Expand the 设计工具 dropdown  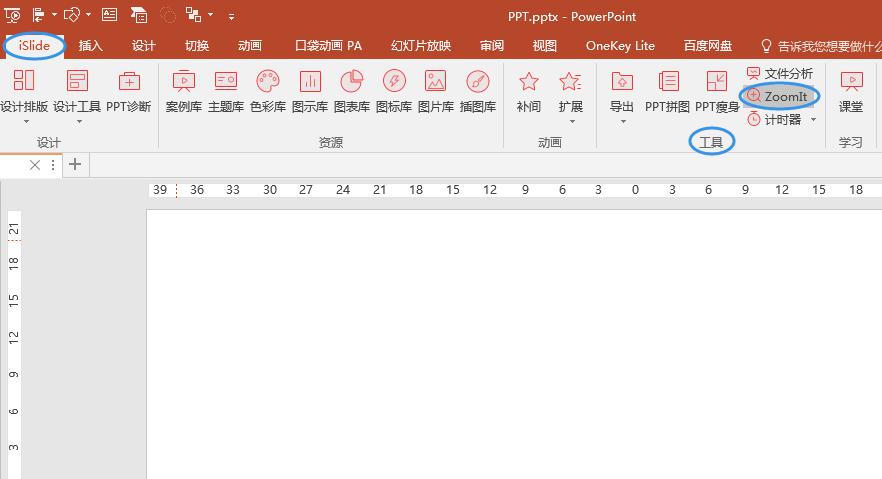pyautogui.click(x=77, y=122)
